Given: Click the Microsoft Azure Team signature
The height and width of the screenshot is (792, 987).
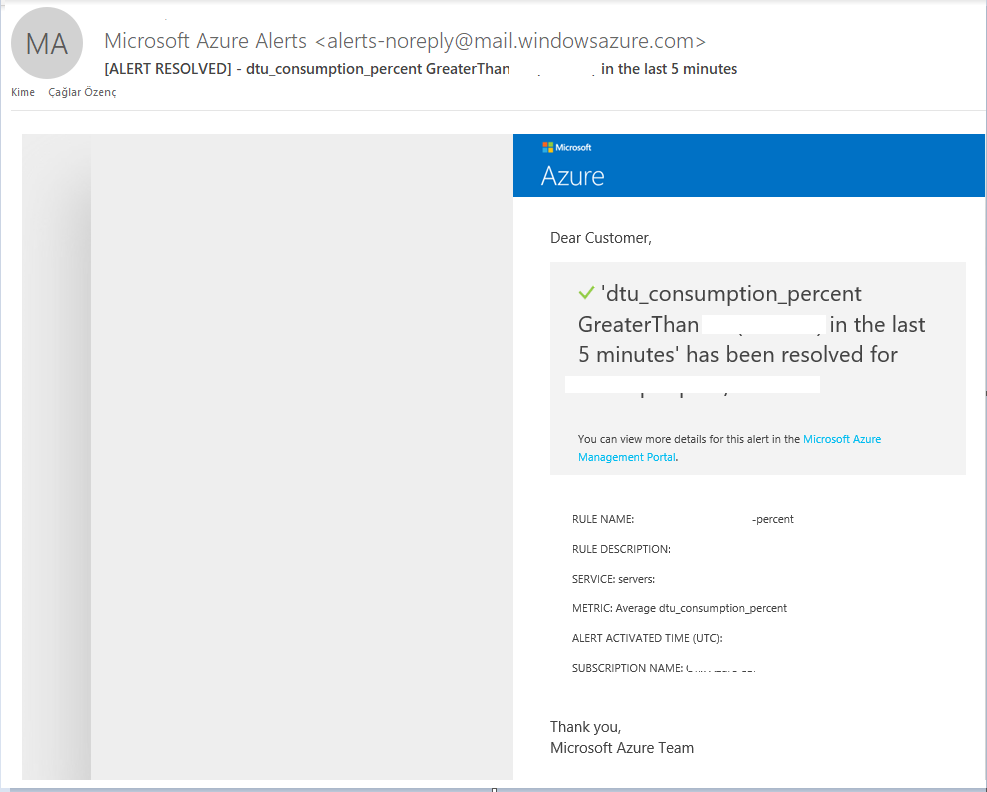Looking at the screenshot, I should (x=622, y=748).
